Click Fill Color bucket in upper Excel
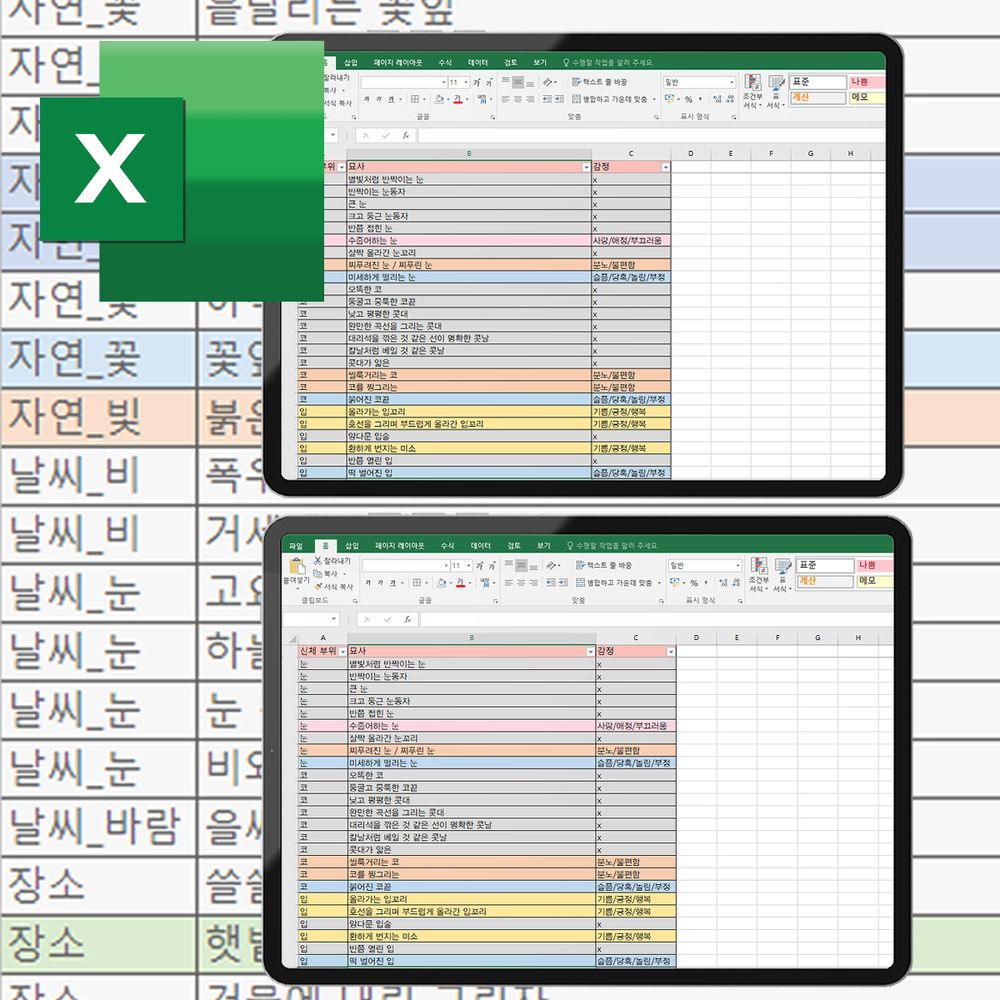 point(439,99)
